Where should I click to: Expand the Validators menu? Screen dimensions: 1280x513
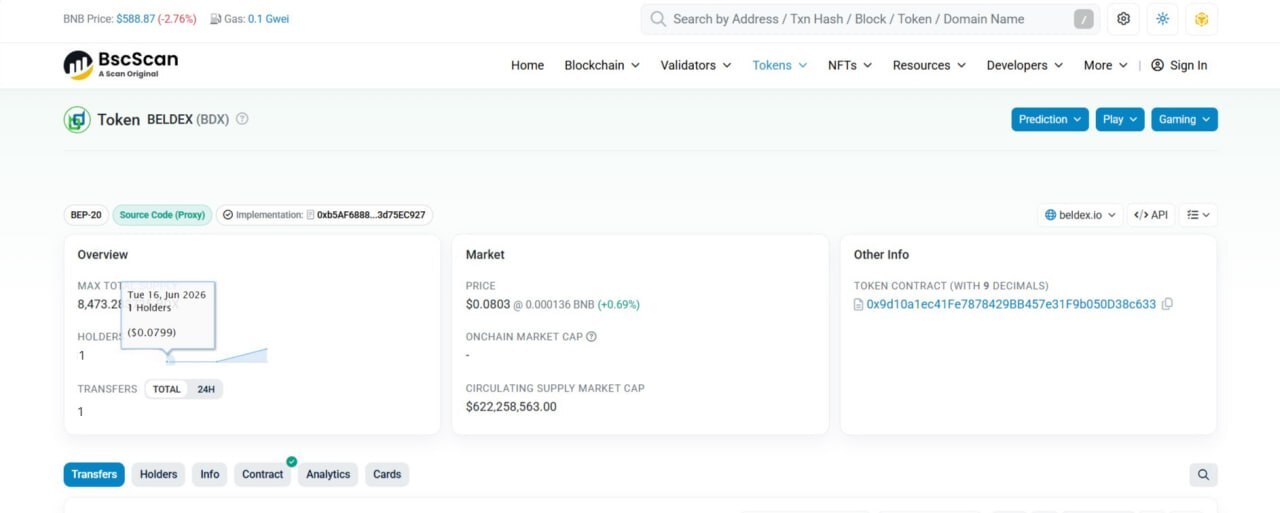pyautogui.click(x=696, y=65)
